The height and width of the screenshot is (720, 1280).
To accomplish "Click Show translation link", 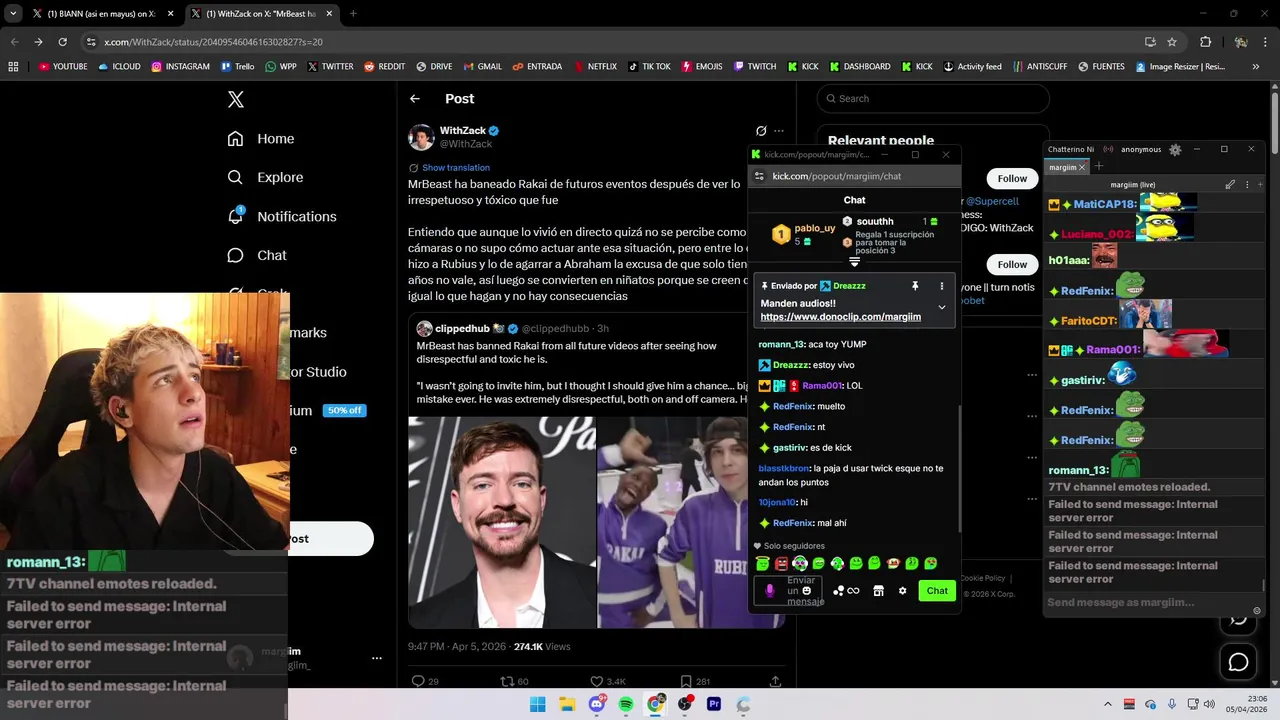I will pos(456,168).
